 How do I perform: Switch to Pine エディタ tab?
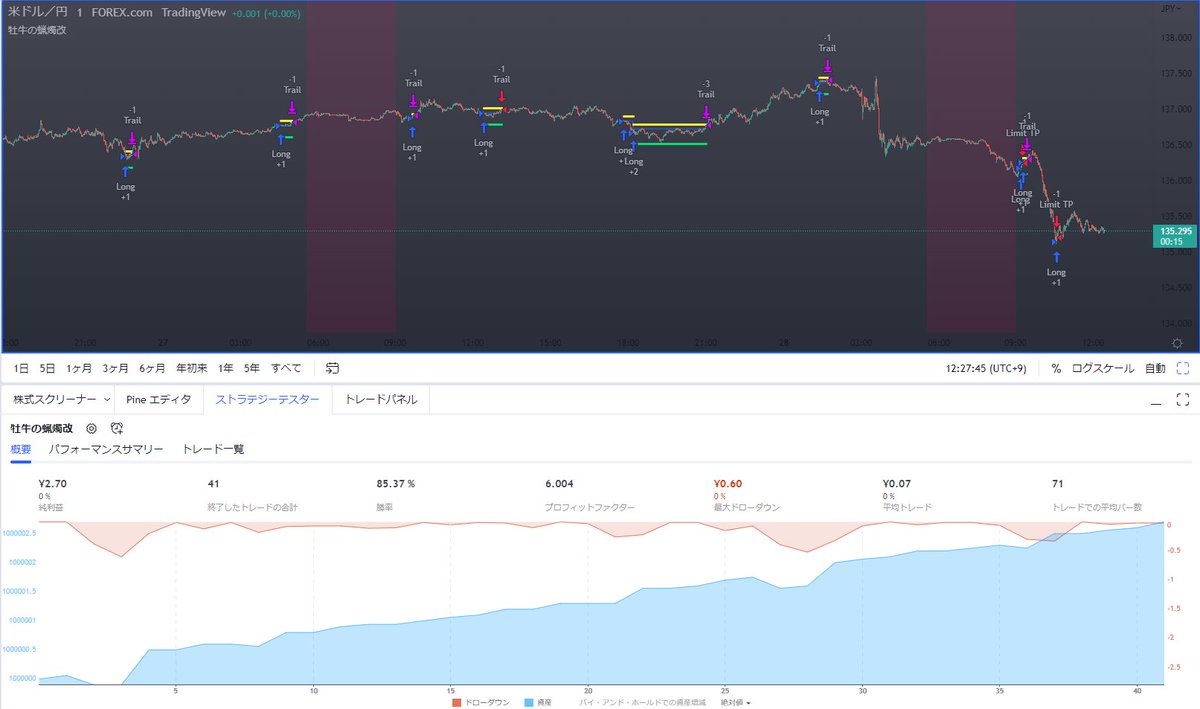[158, 399]
